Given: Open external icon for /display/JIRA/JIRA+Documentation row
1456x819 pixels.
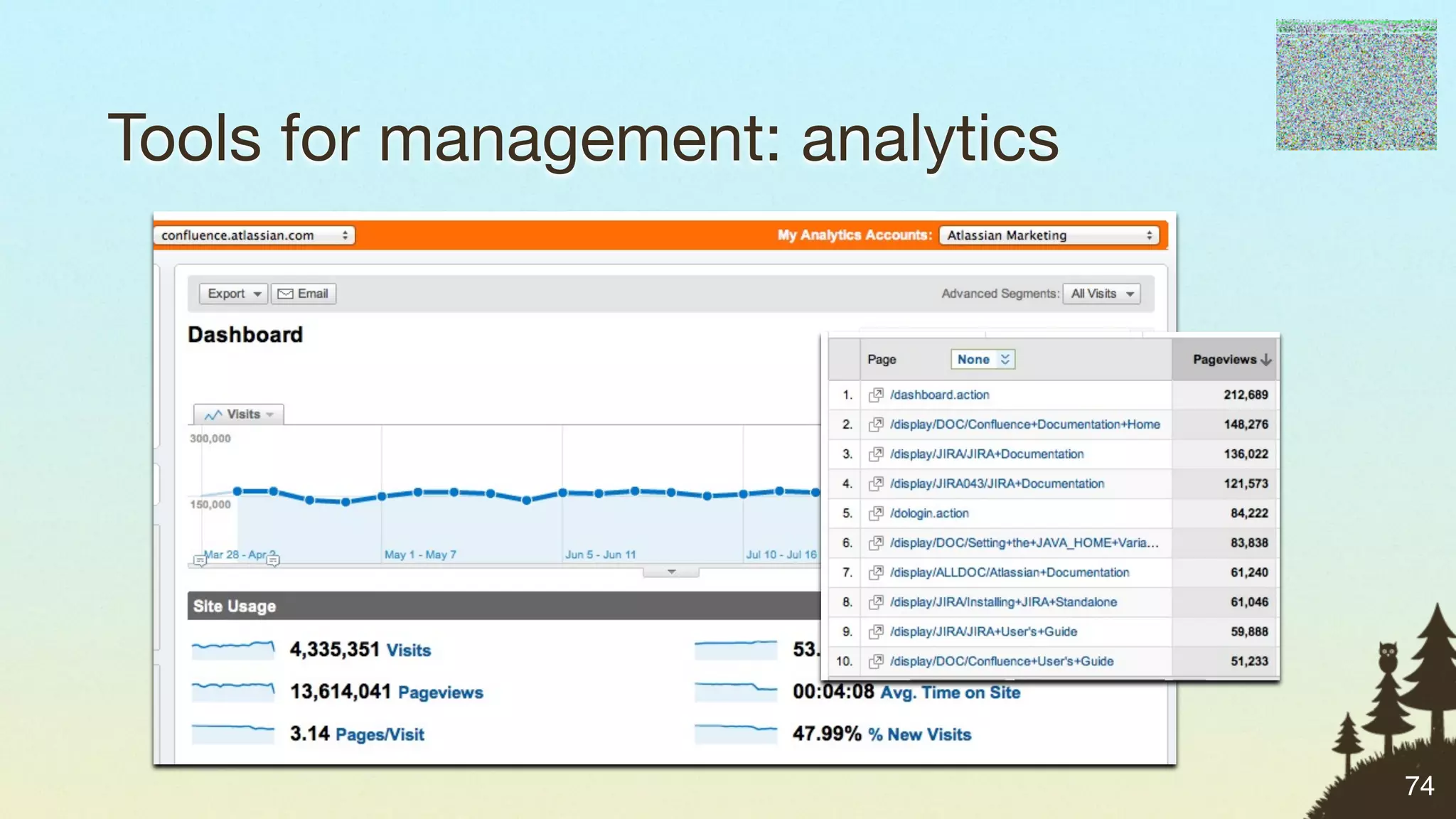Looking at the screenshot, I should [877, 454].
